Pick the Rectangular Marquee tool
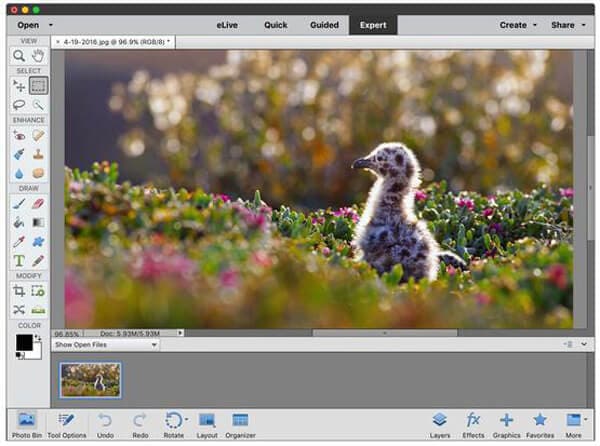 click(x=39, y=86)
